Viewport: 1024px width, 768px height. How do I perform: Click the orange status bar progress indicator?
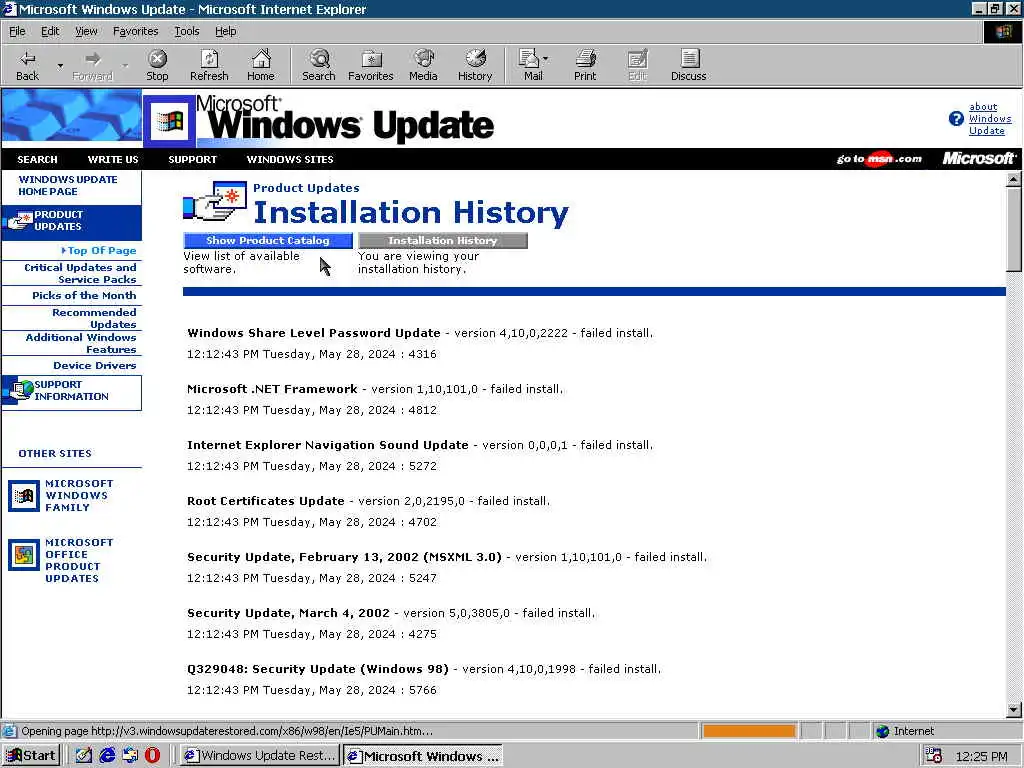point(749,731)
